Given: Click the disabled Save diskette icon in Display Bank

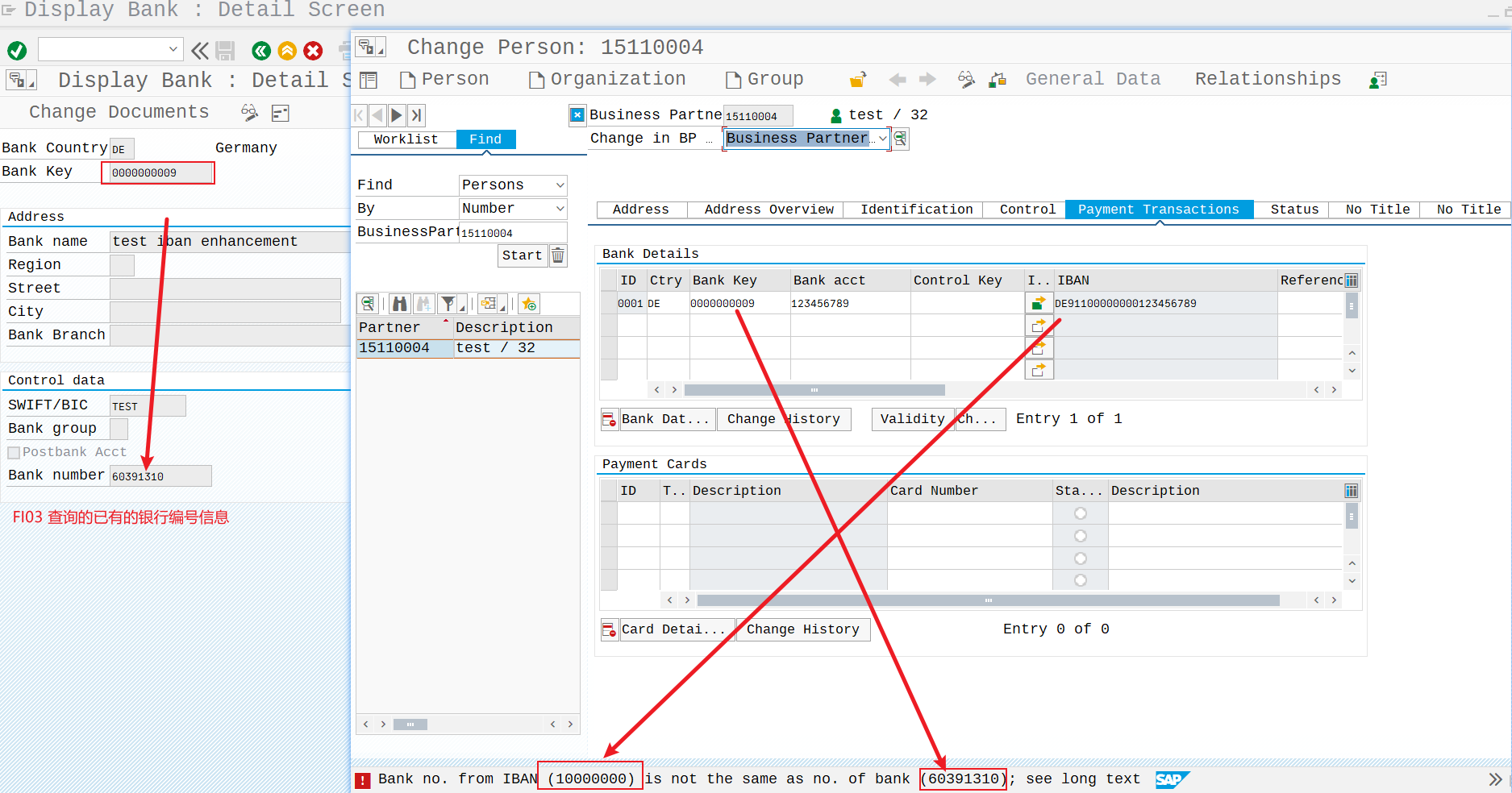Looking at the screenshot, I should [225, 51].
